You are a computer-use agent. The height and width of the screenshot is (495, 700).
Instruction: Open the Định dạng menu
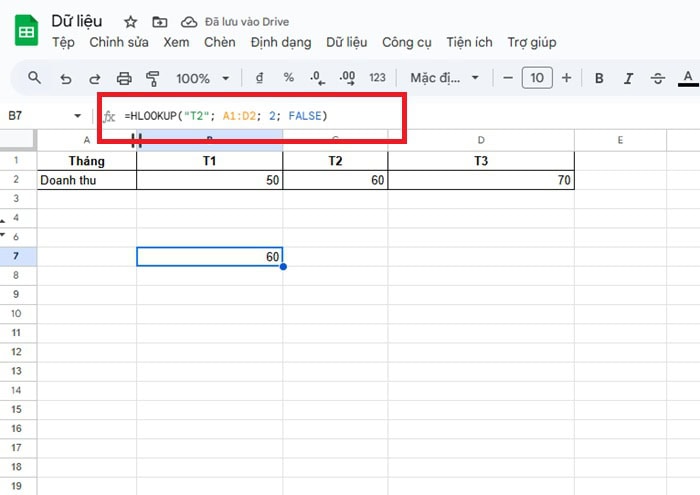coord(281,42)
